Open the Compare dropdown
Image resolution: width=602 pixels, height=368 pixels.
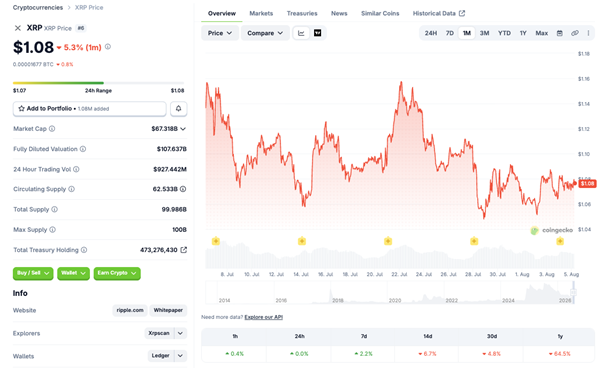point(265,33)
